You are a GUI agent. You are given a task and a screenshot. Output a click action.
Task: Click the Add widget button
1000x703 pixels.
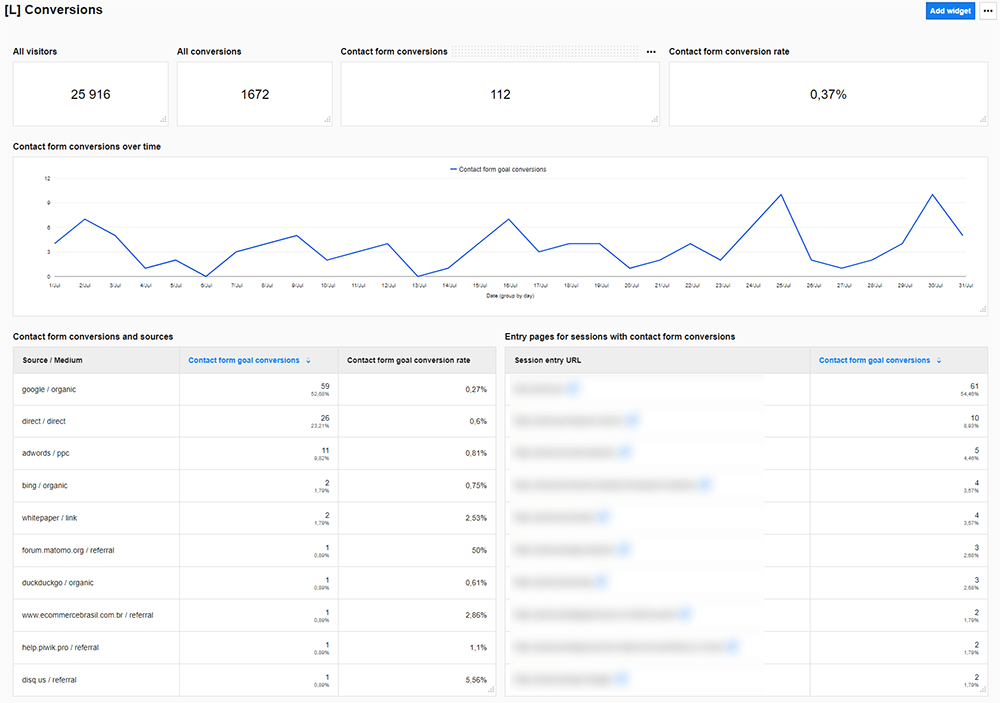[949, 11]
